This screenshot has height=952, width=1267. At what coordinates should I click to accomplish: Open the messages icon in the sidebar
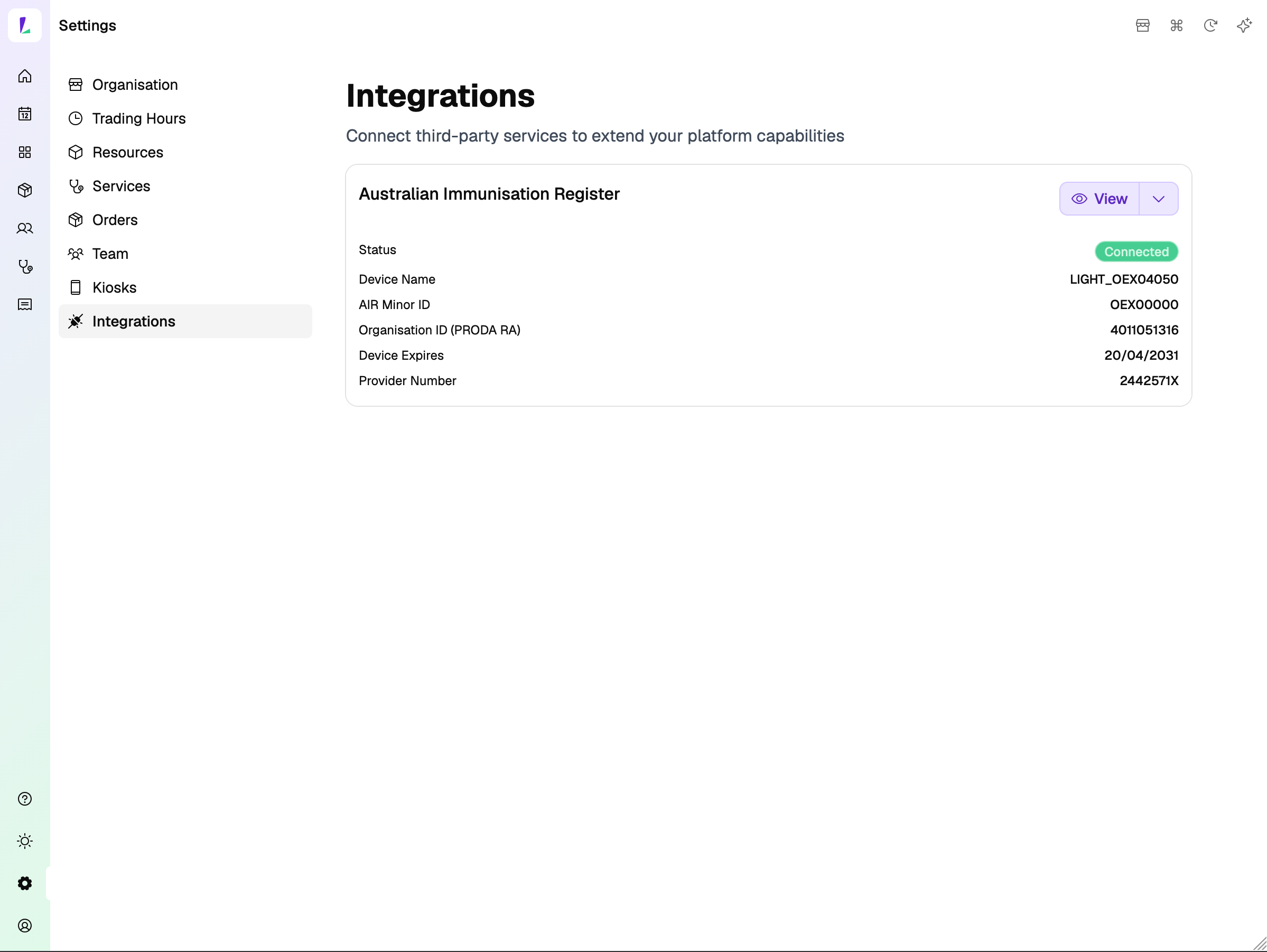tap(25, 305)
